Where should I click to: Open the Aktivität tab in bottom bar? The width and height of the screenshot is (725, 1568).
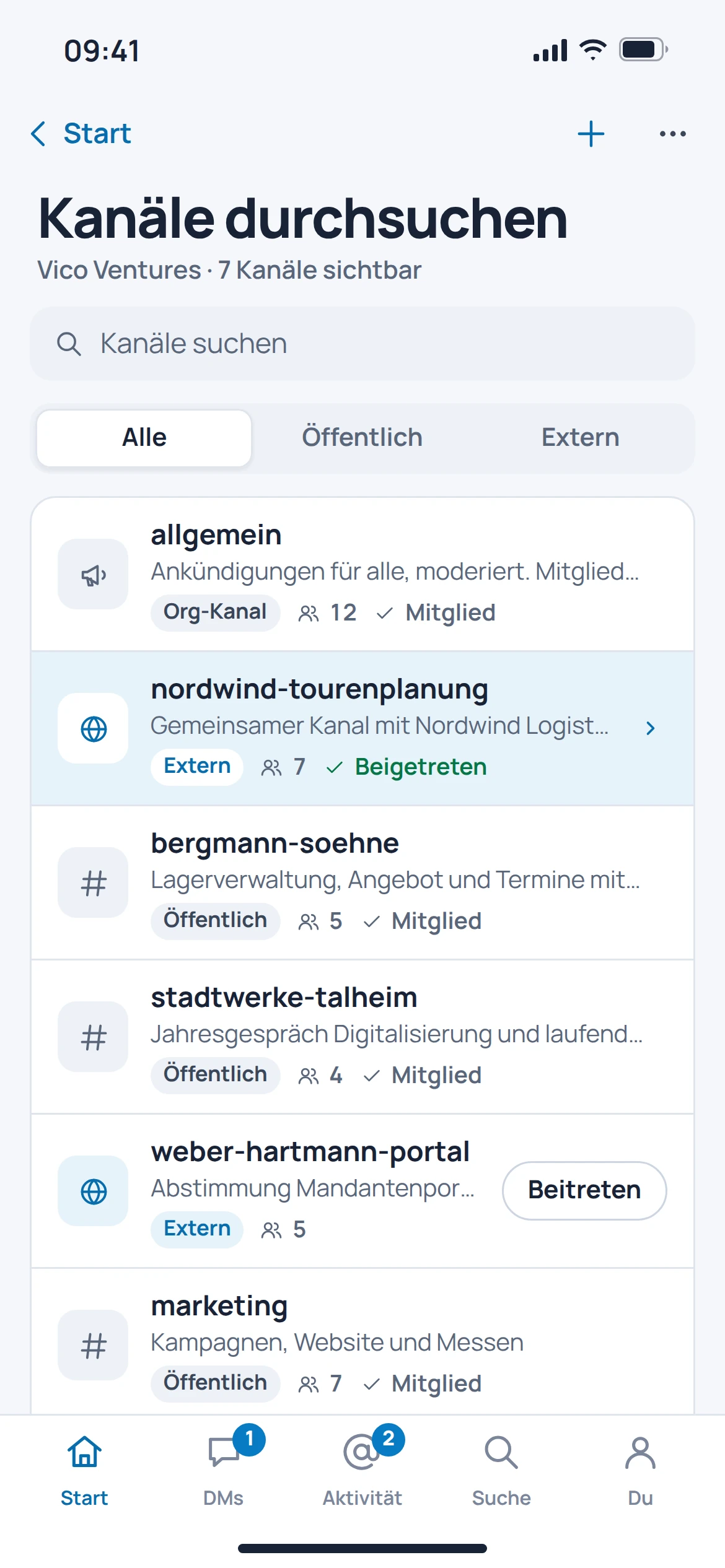point(362,1471)
